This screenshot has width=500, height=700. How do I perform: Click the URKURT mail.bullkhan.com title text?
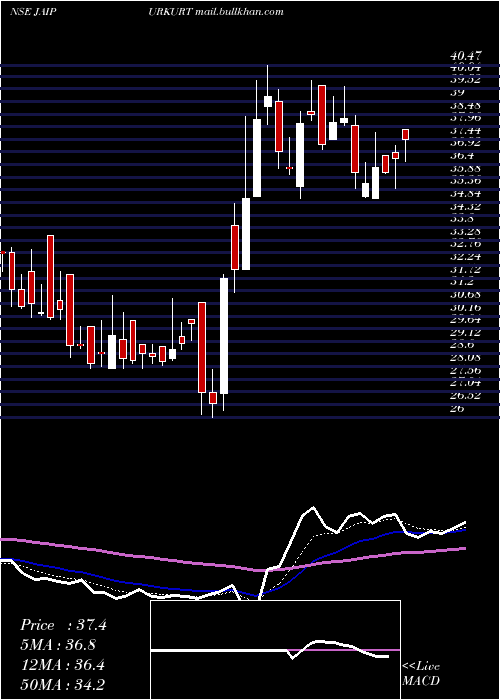[x=216, y=12]
